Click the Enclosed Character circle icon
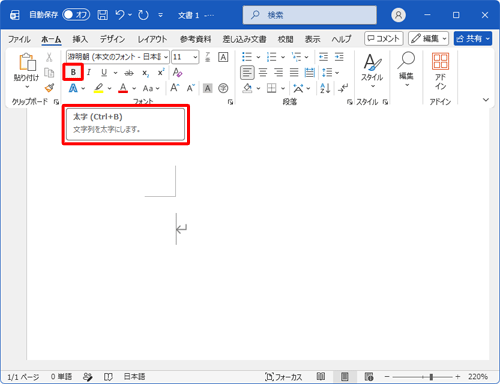This screenshot has width=500, height=384. pos(223,88)
